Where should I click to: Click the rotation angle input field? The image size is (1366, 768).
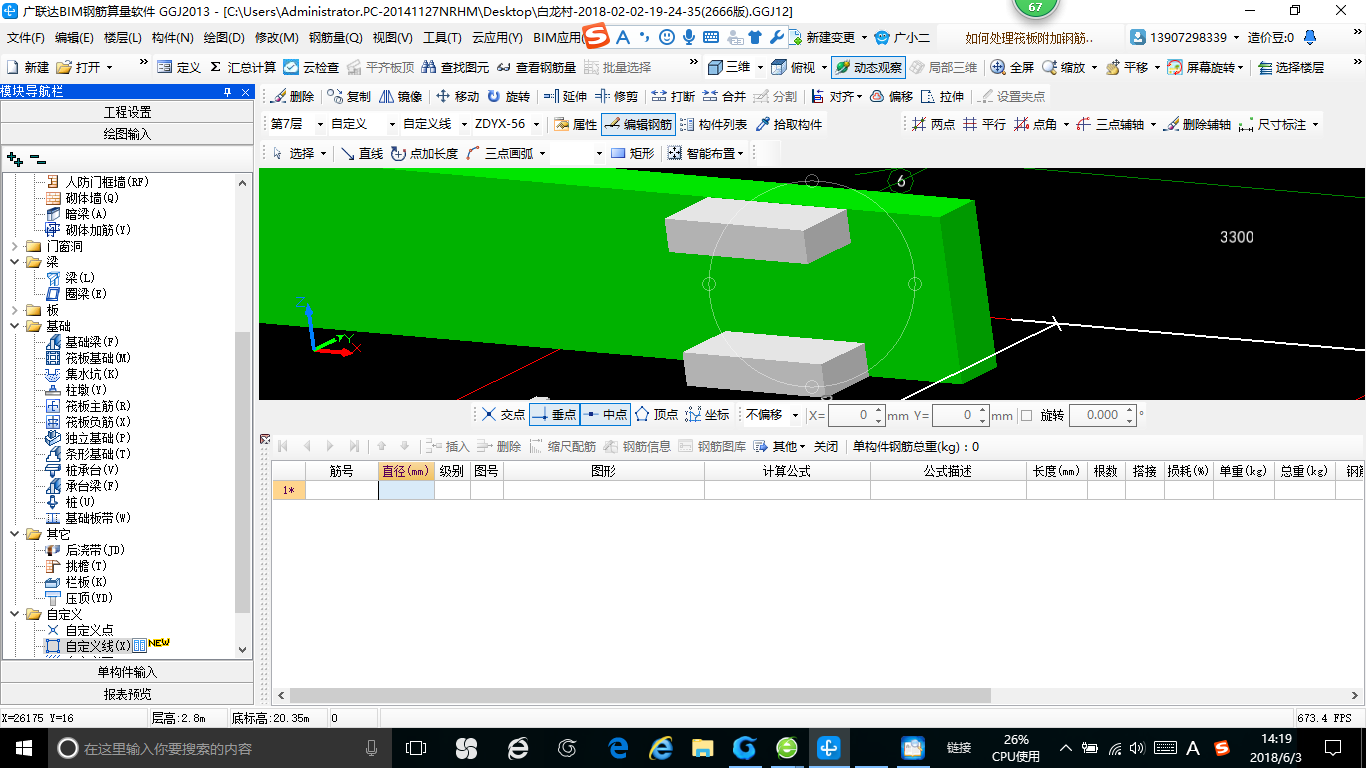tap(1096, 415)
